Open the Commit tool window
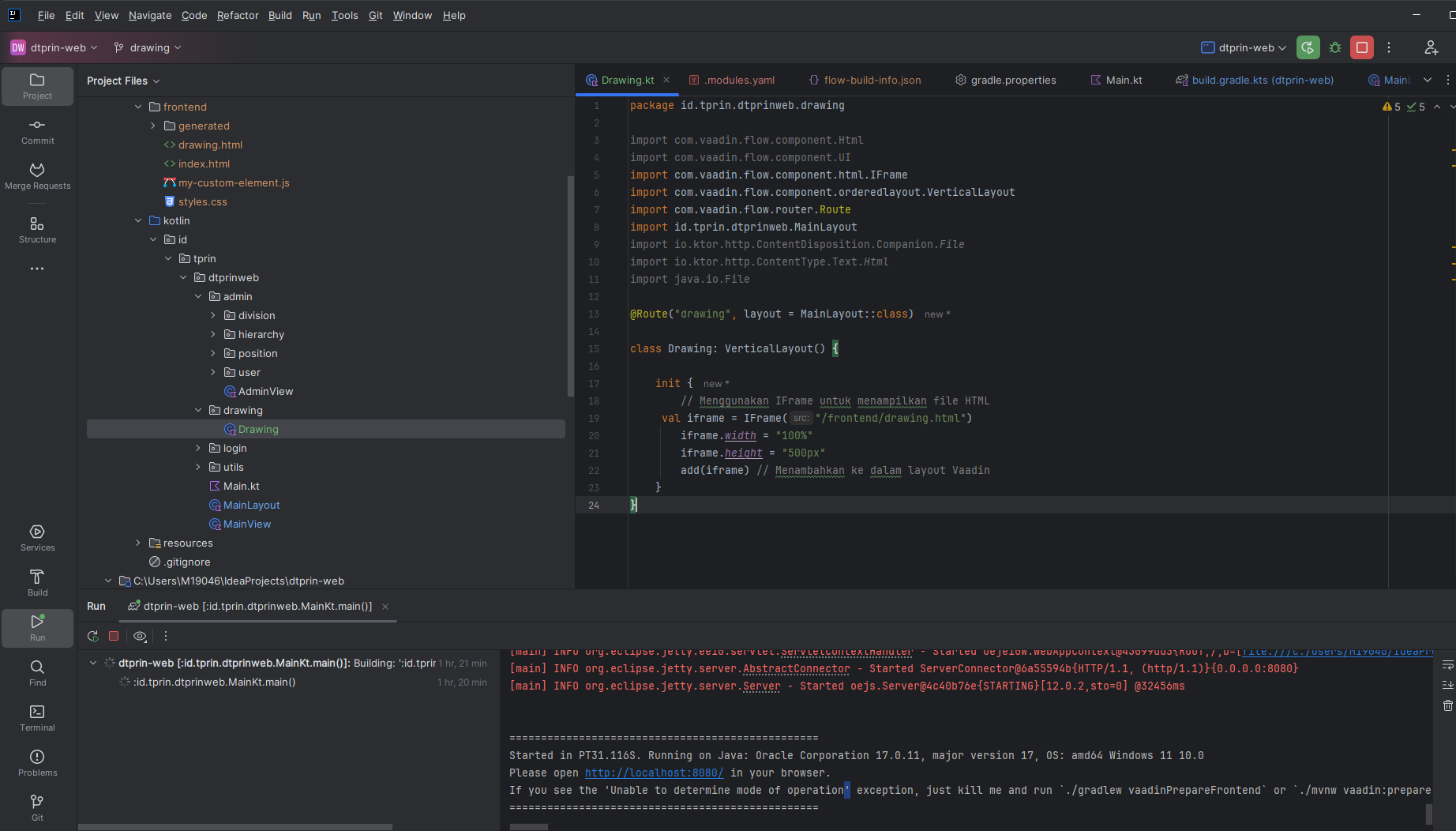 pyautogui.click(x=37, y=131)
